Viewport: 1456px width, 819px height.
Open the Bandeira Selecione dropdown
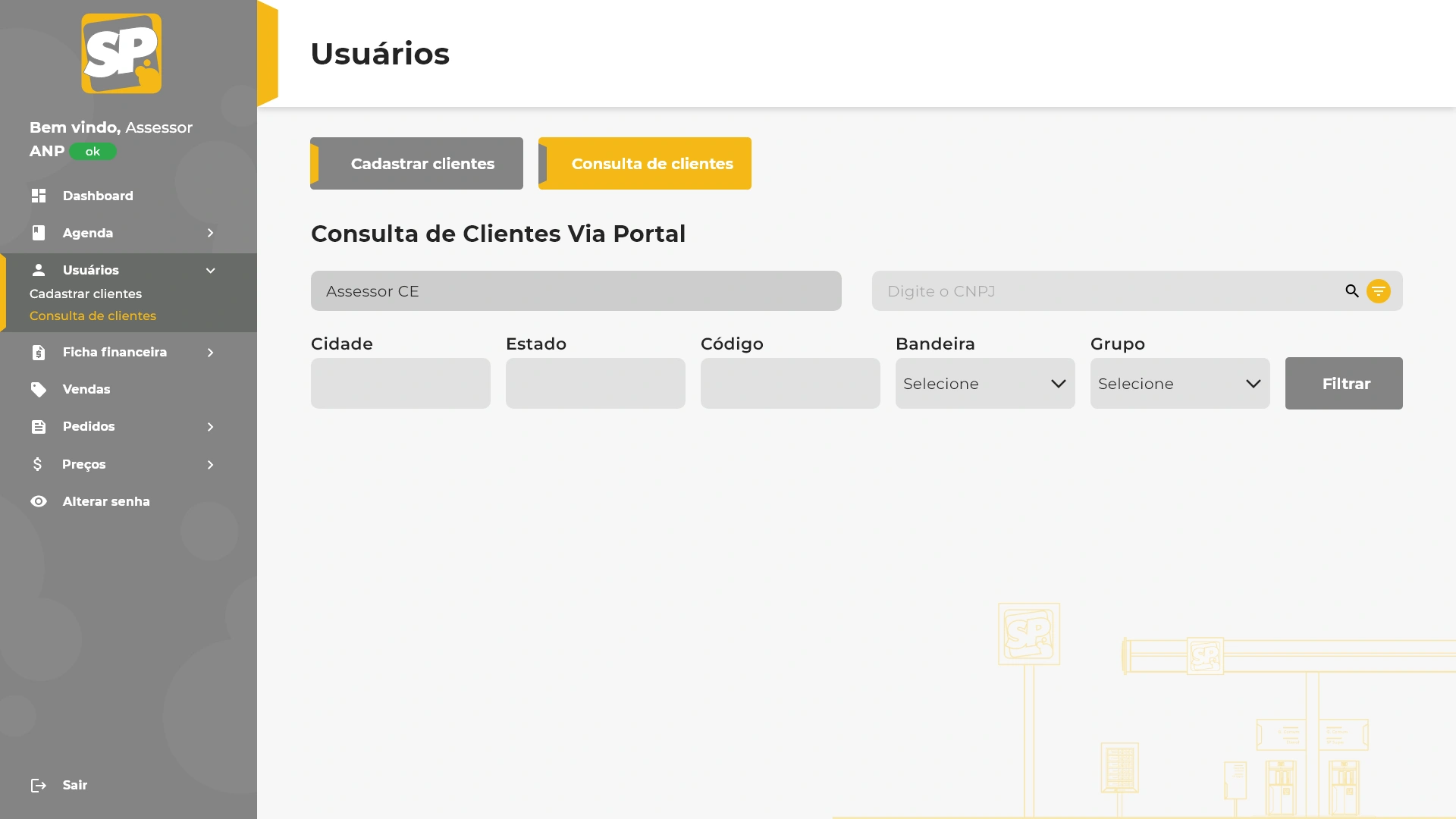(x=984, y=384)
